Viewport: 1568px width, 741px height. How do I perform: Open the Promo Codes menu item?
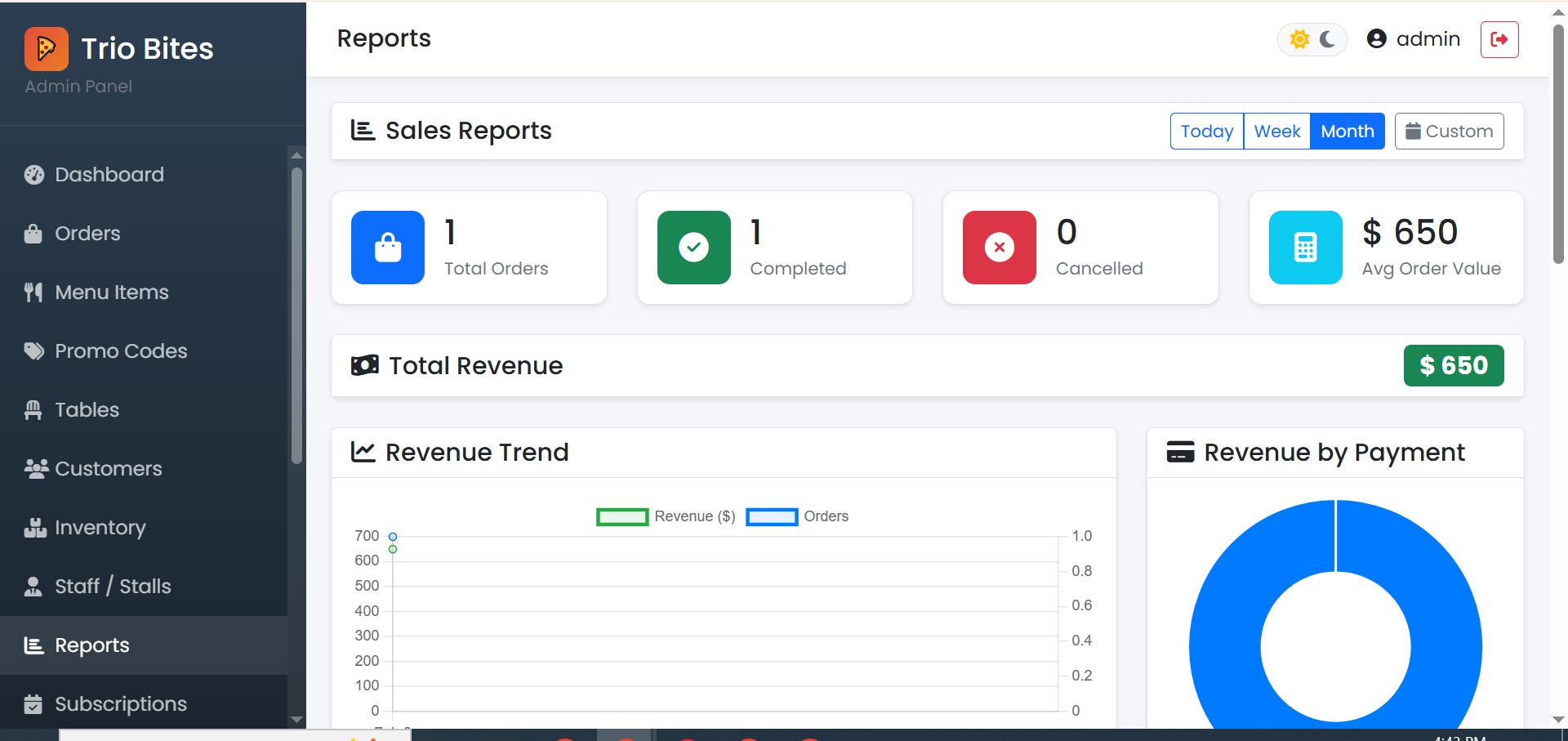[120, 351]
